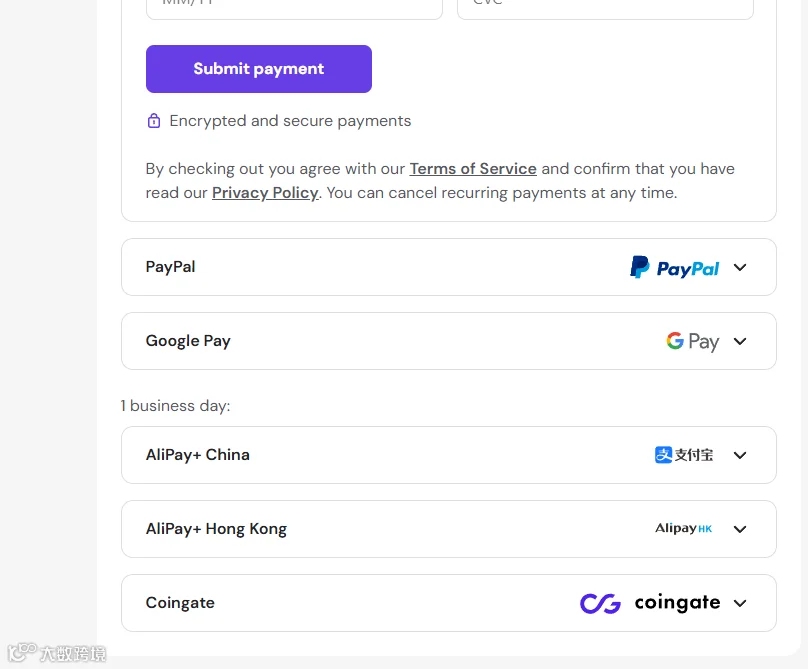This screenshot has width=808, height=669.
Task: Select the PayPal payment method label
Action: pyautogui.click(x=171, y=266)
